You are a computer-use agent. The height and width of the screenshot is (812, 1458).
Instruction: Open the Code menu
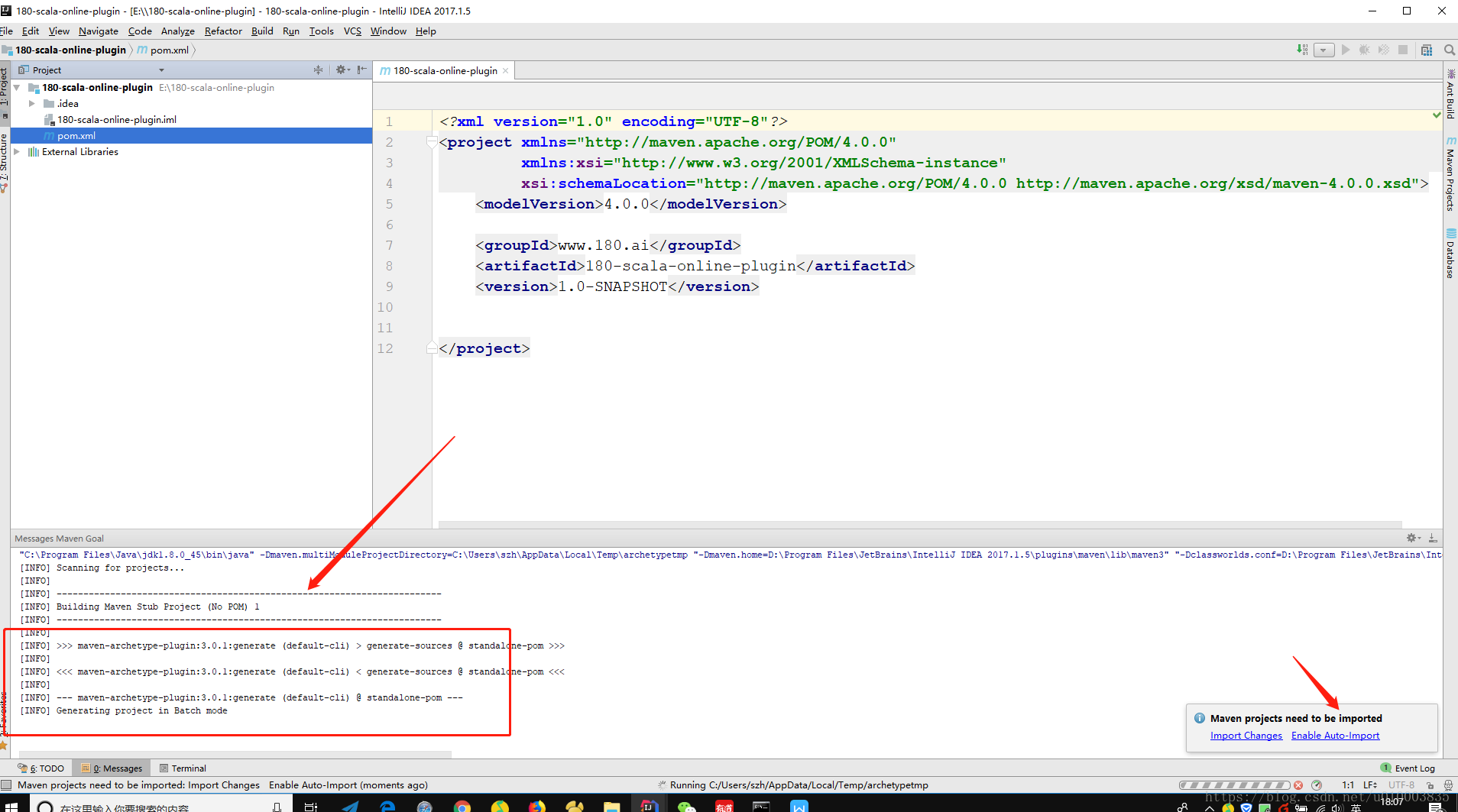(x=140, y=31)
